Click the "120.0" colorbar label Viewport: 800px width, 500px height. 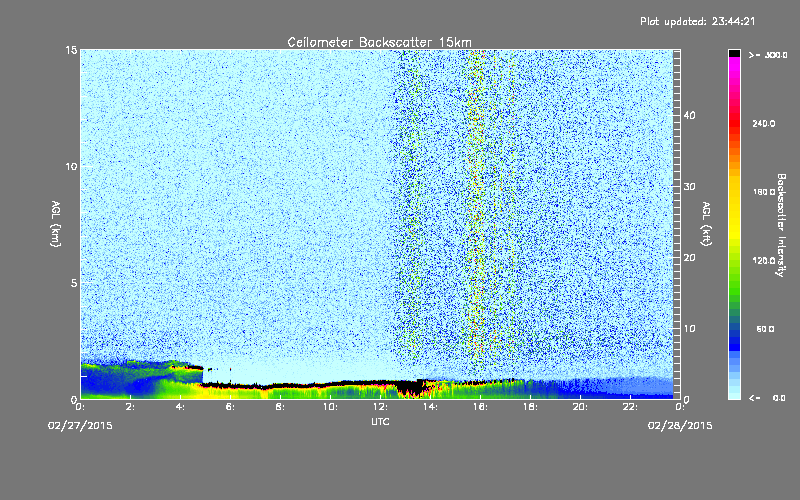764,261
